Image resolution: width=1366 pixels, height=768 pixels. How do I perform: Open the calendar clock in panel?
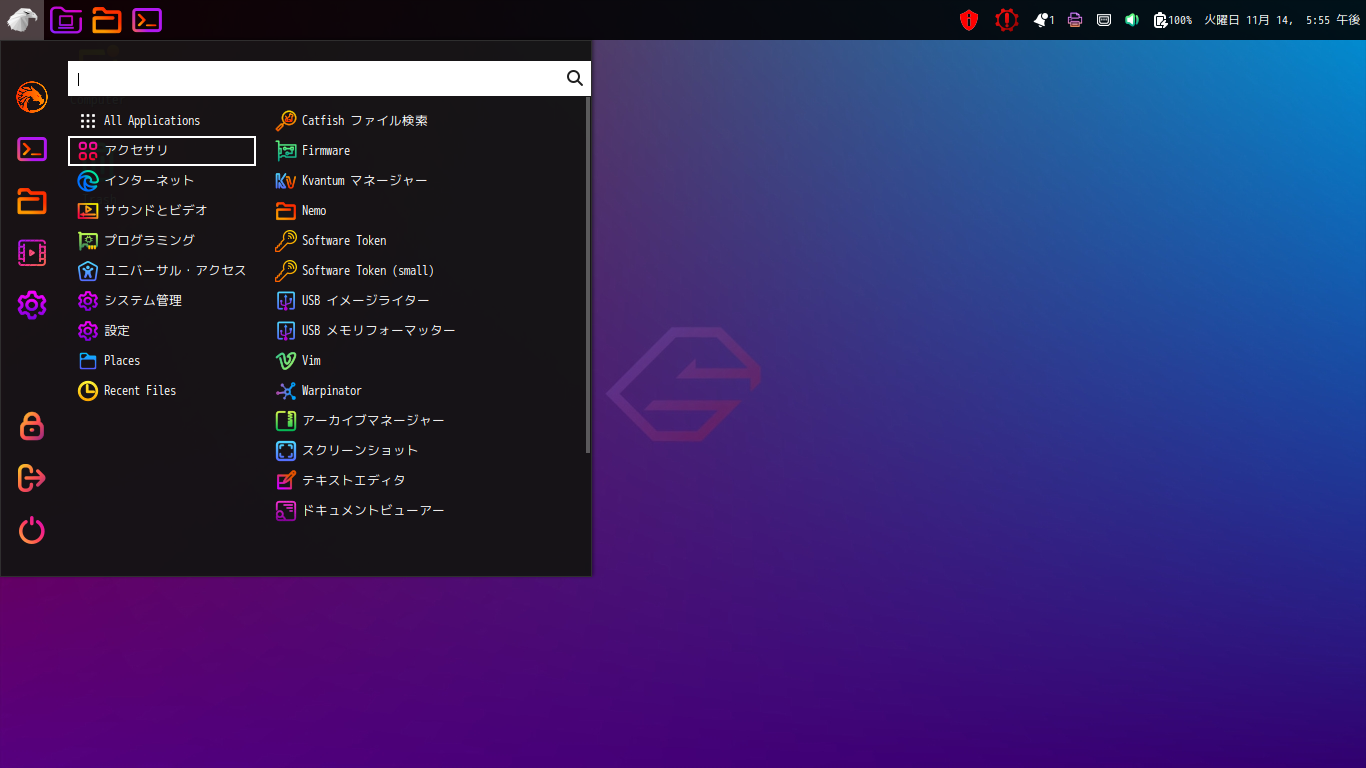coord(1282,20)
